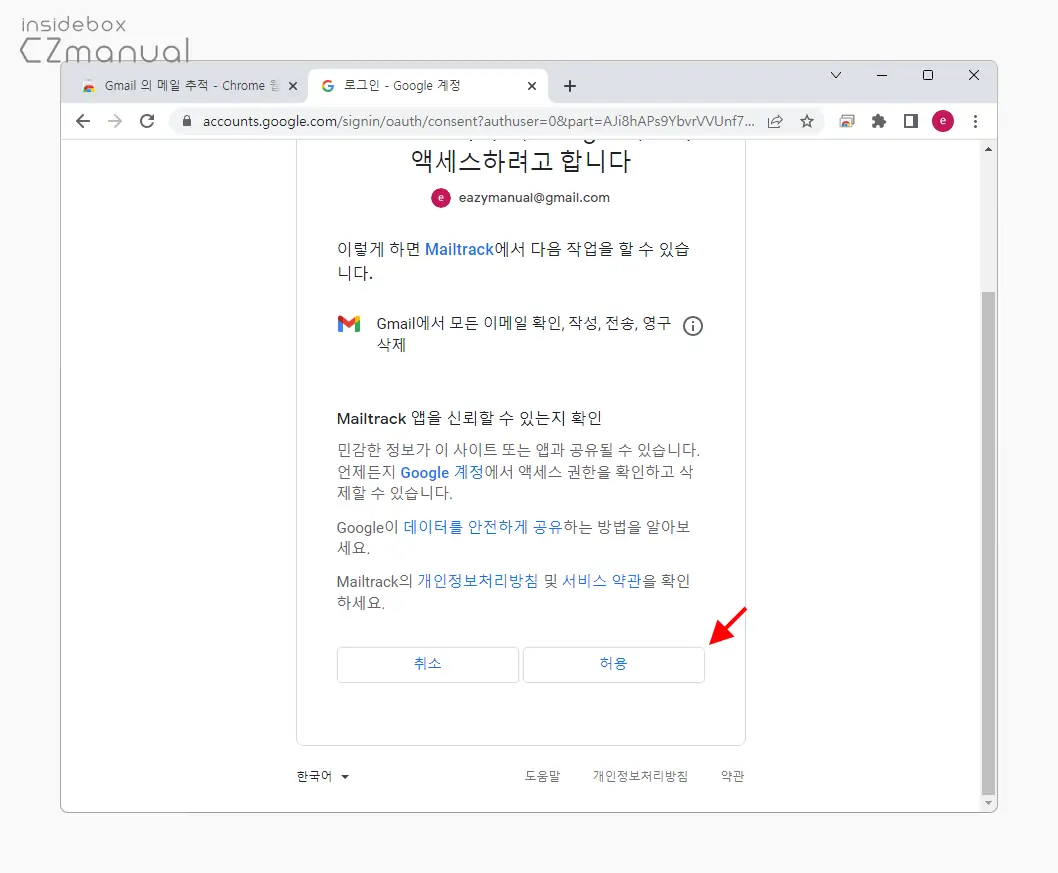Open the 서비스 약관 link
1058x873 pixels.
coord(602,581)
